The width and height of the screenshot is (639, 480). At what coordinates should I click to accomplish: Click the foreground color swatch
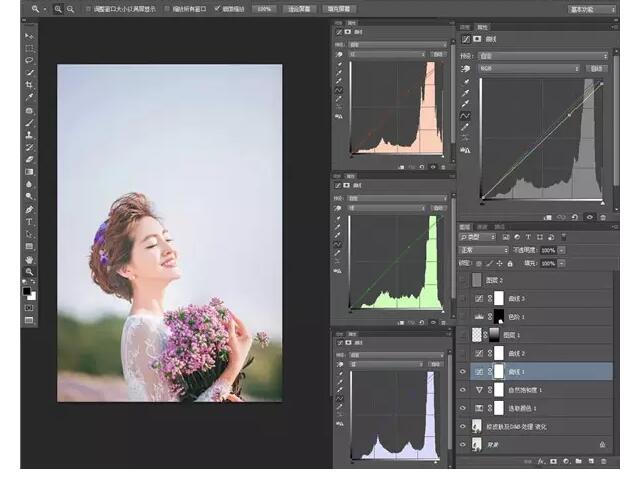[27, 289]
